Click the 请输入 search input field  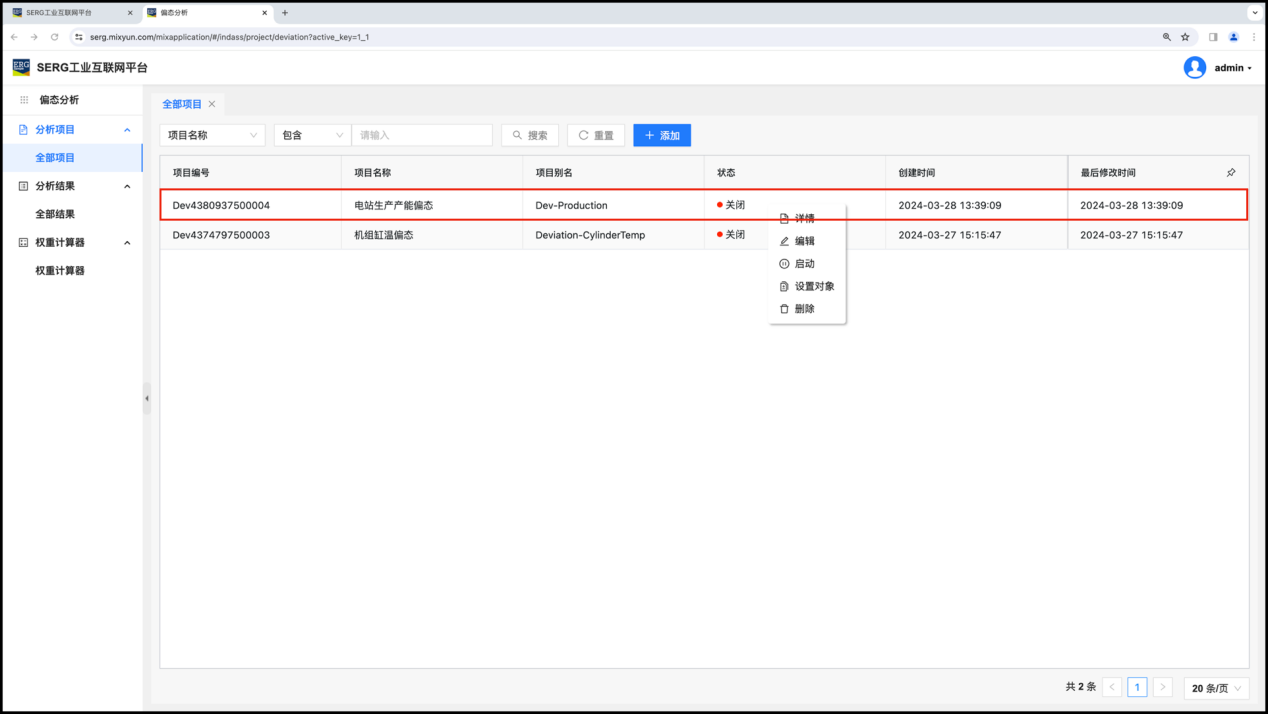[421, 135]
